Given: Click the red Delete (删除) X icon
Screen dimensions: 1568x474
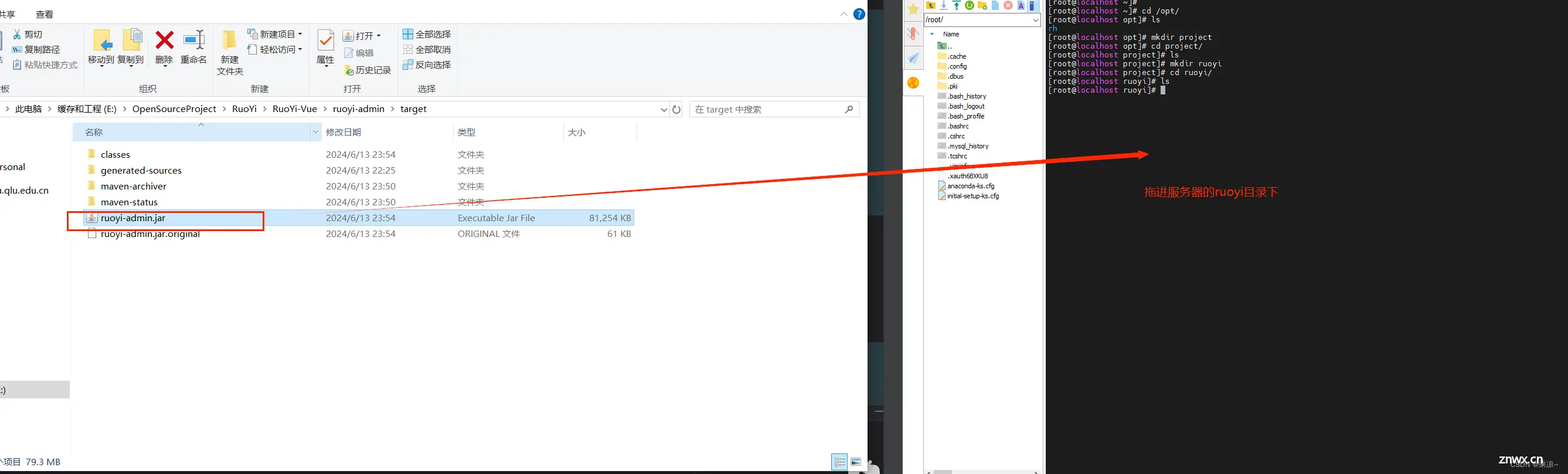Looking at the screenshot, I should (x=164, y=40).
